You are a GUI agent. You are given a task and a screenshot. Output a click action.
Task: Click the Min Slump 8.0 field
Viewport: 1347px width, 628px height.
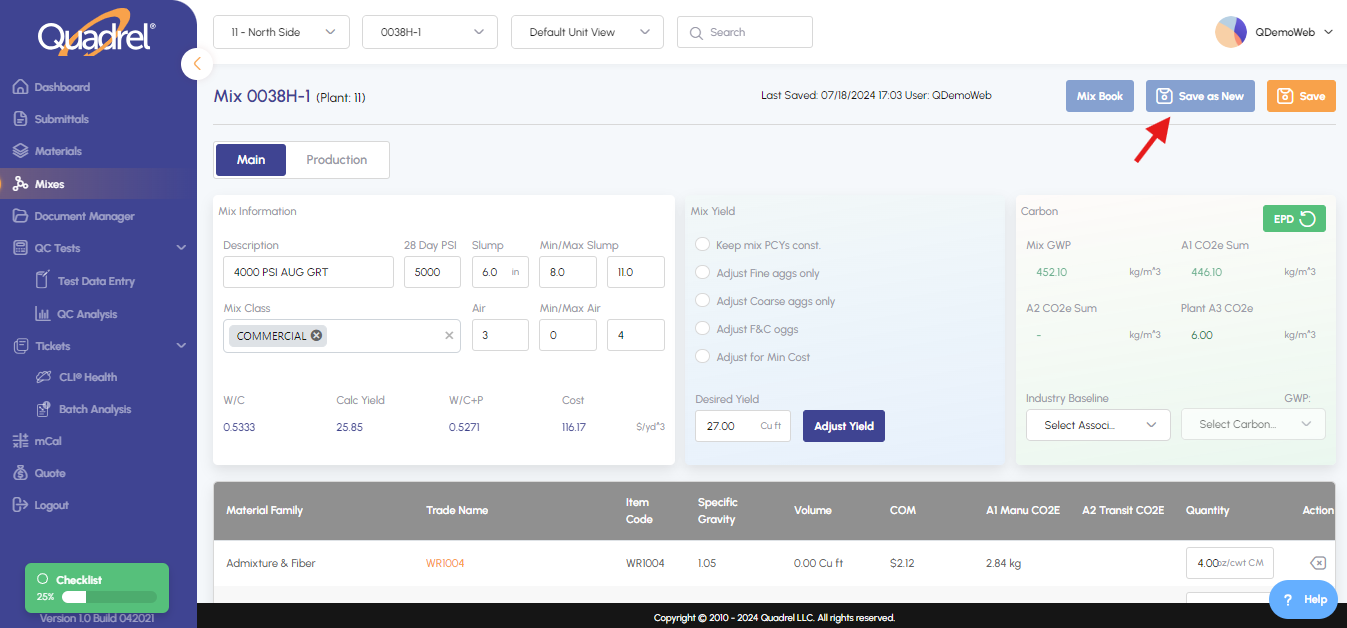point(568,272)
